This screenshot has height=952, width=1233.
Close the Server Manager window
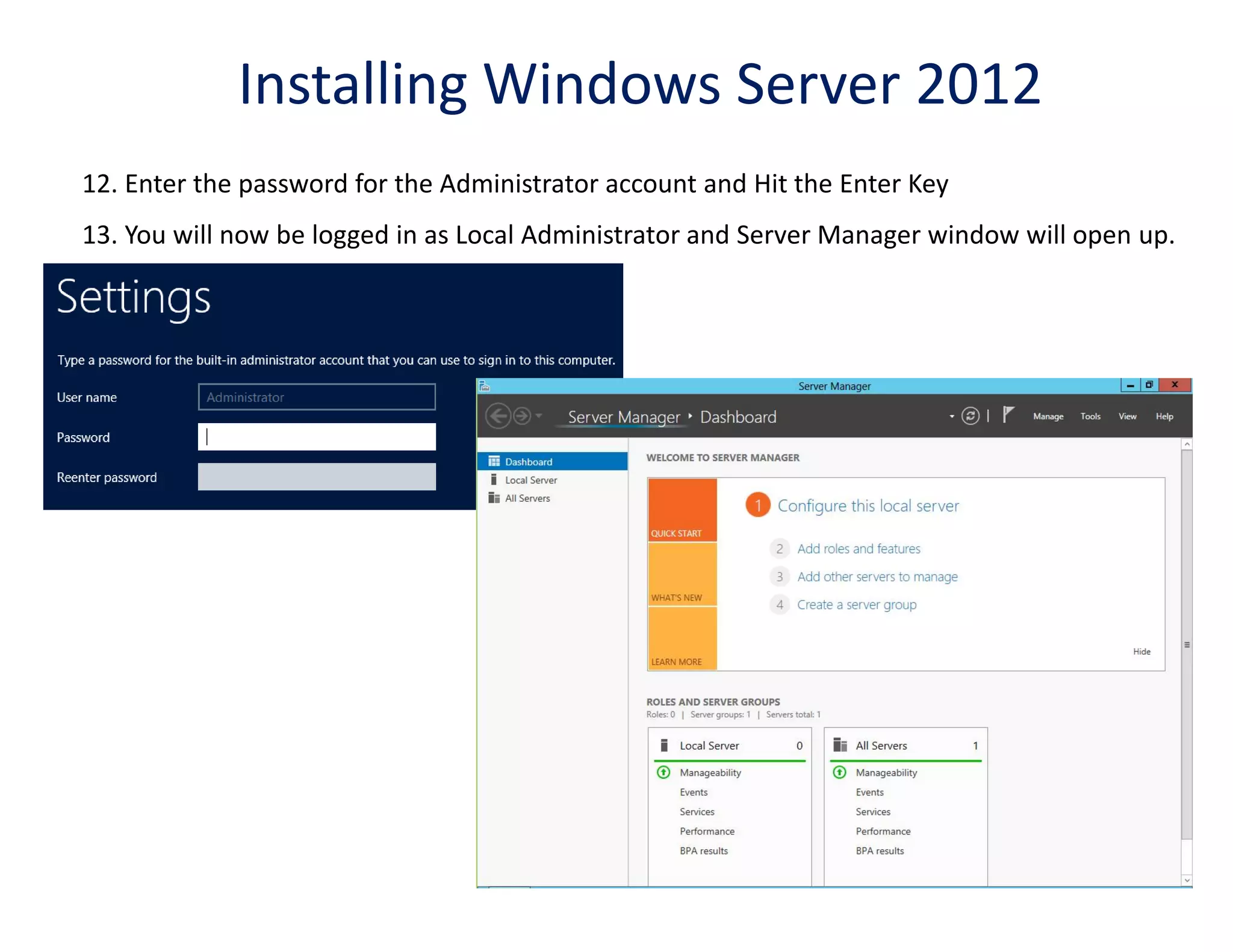[x=1174, y=385]
